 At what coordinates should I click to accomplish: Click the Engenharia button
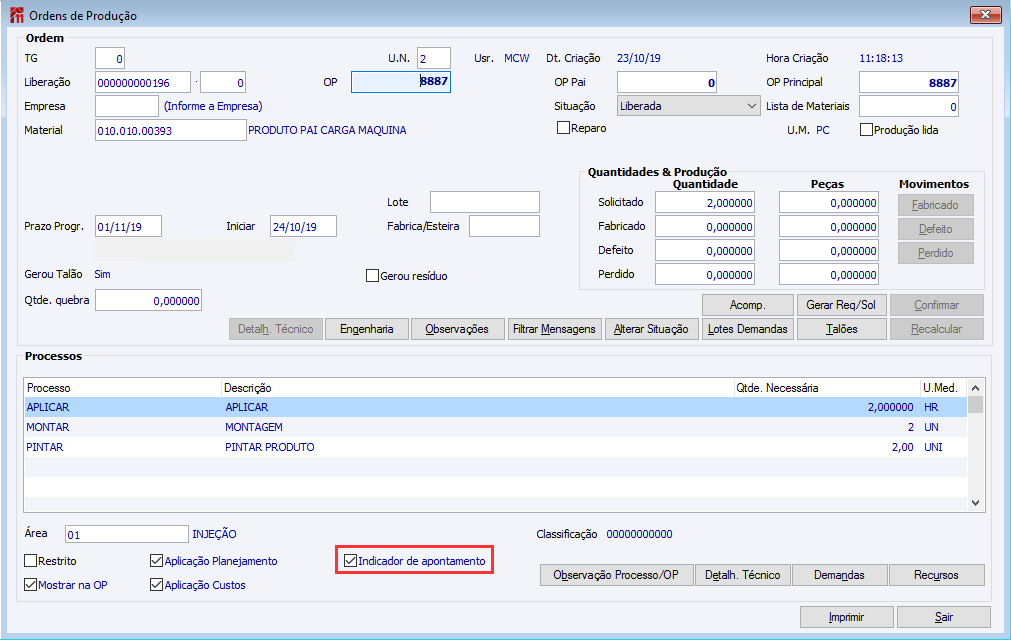tap(367, 329)
